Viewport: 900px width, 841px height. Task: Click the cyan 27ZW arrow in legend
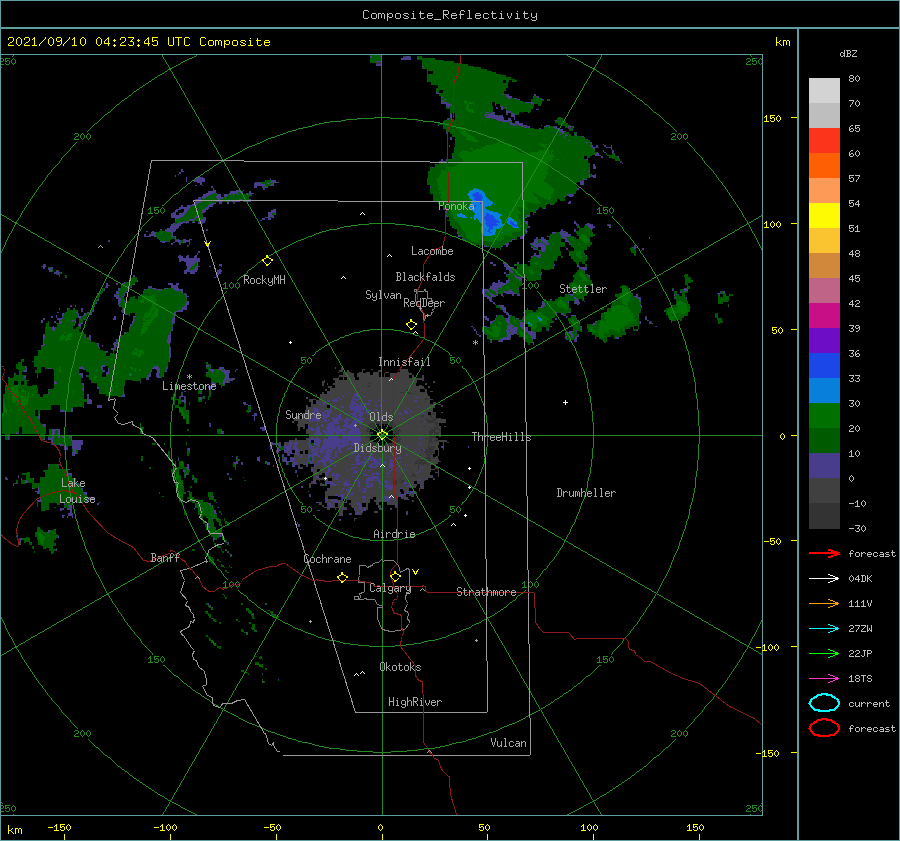[x=824, y=629]
